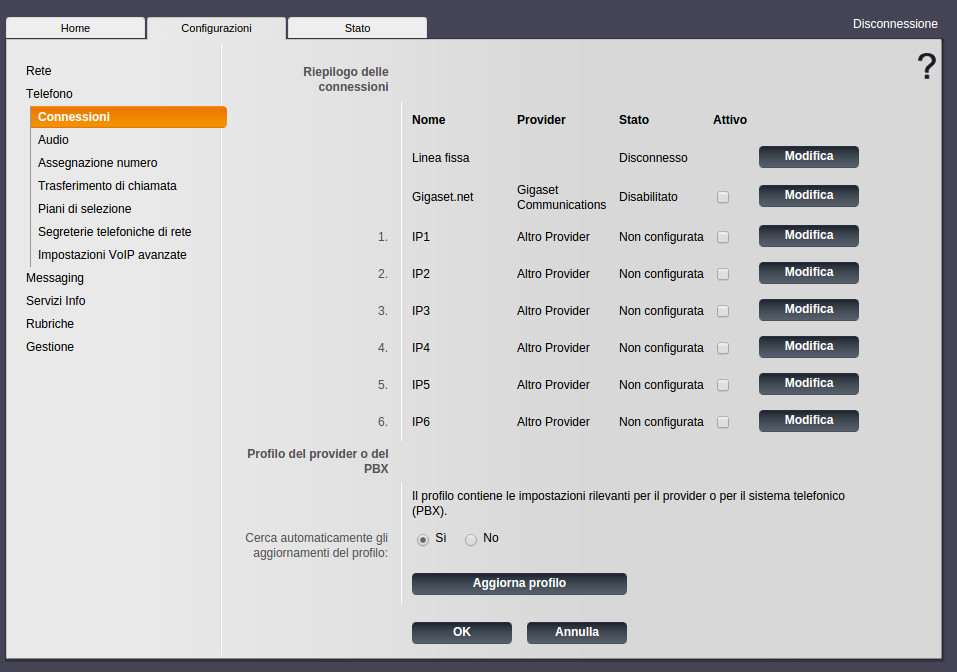The height and width of the screenshot is (672, 957).
Task: Open Audio settings under Telefono
Action: (53, 140)
